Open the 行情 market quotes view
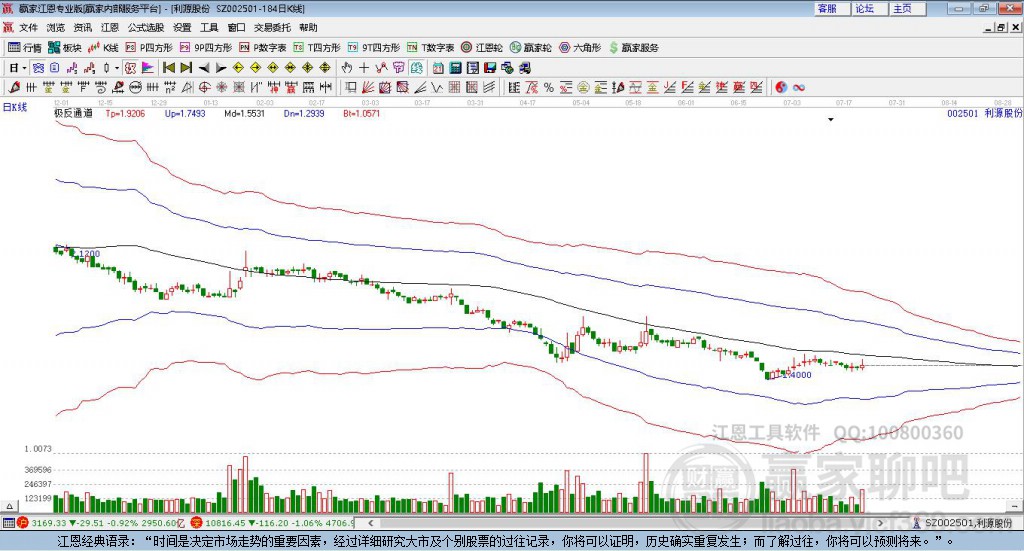Screen dimensions: 1024x551 click(24, 48)
